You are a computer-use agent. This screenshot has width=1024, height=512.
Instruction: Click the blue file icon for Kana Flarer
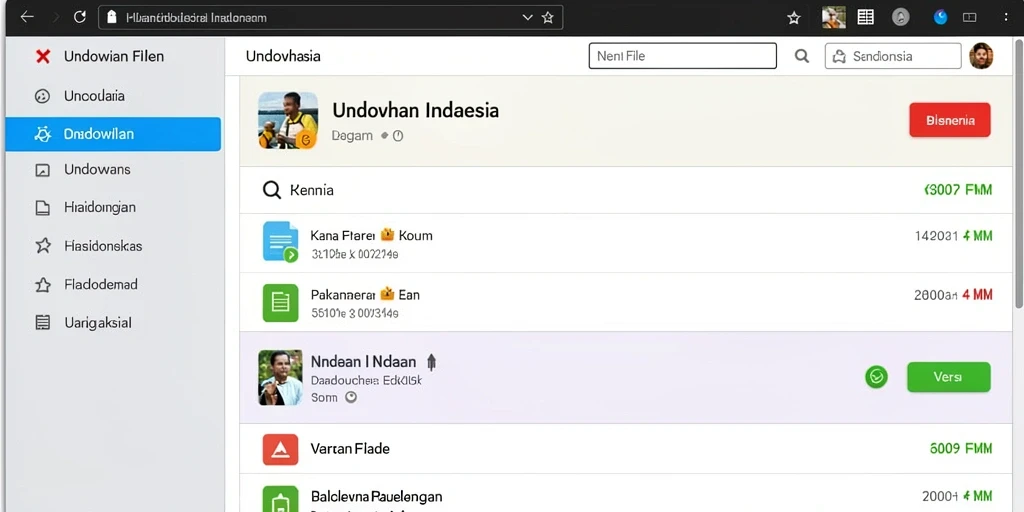tap(281, 242)
